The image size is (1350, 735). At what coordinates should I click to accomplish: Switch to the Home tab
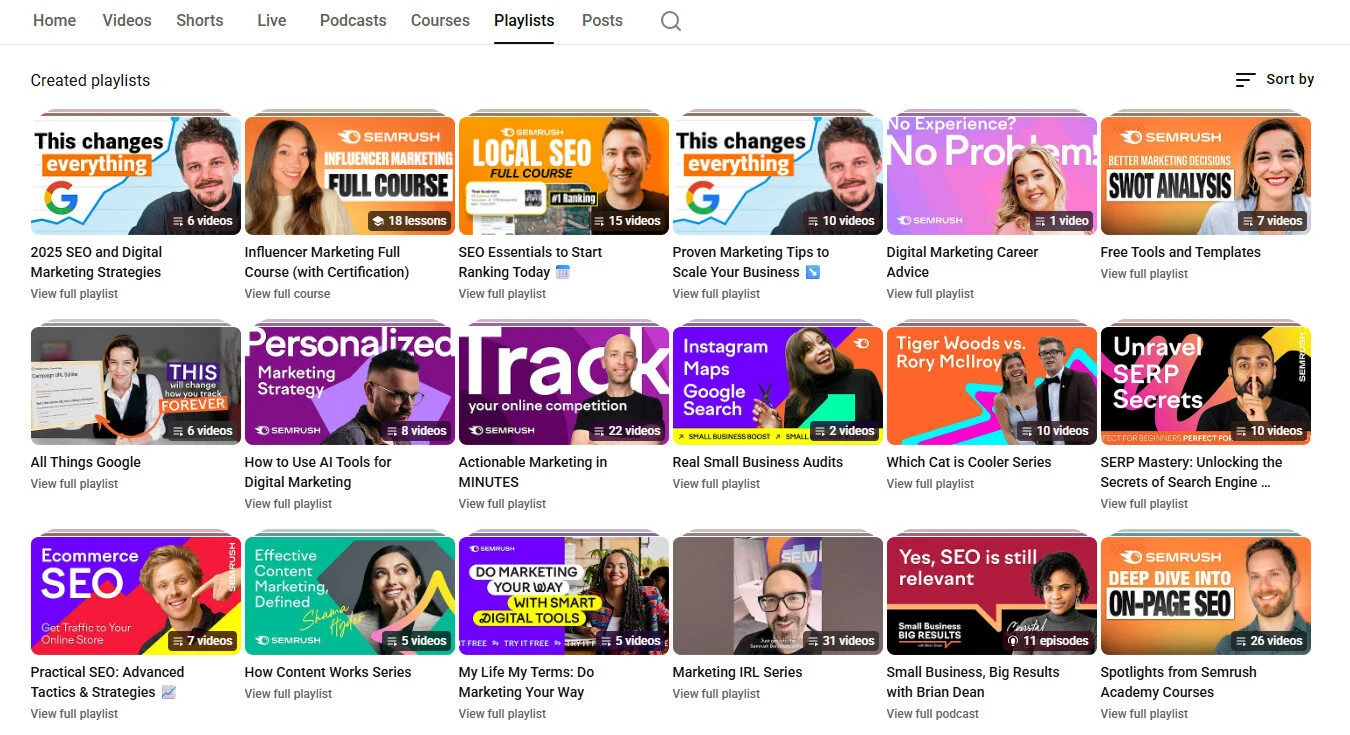coord(54,20)
